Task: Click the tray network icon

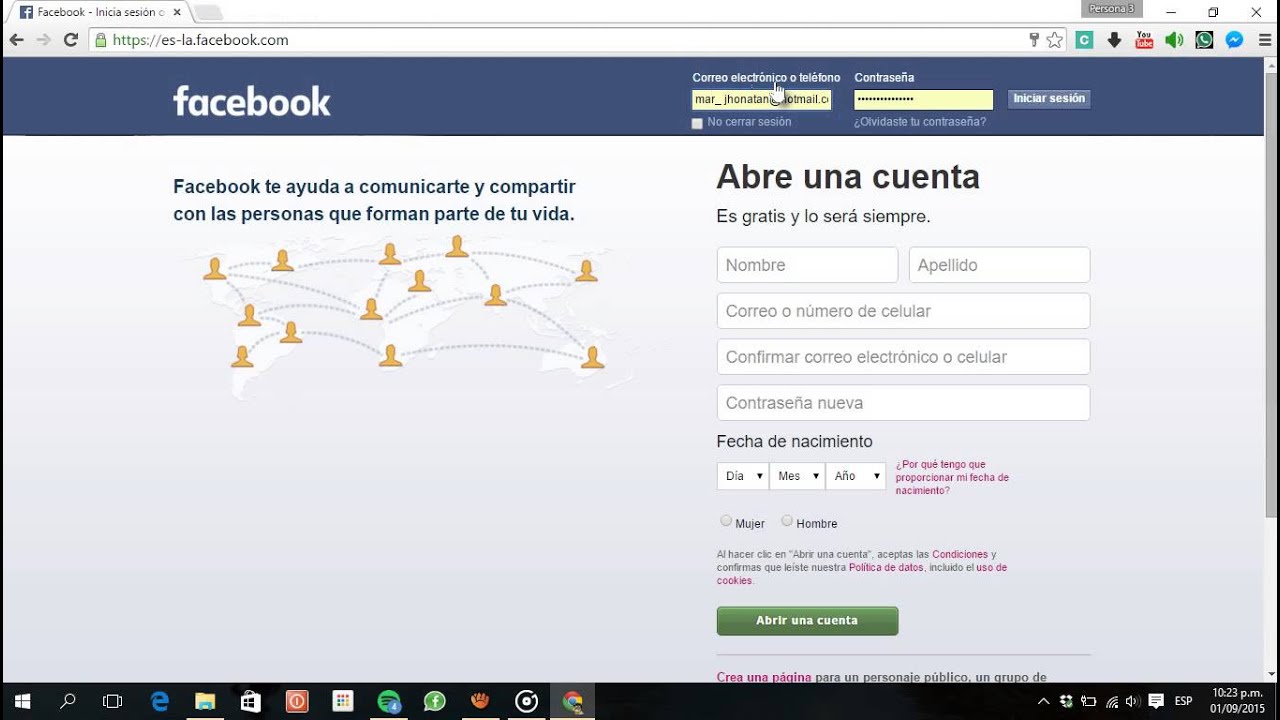Action: [1111, 701]
